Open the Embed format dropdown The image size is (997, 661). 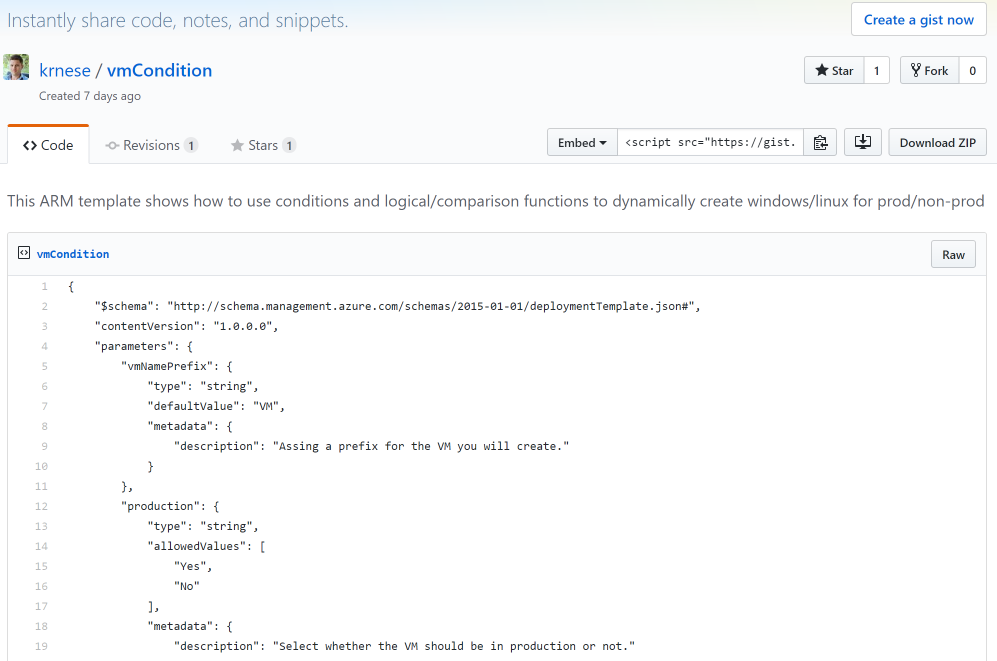pyautogui.click(x=582, y=142)
